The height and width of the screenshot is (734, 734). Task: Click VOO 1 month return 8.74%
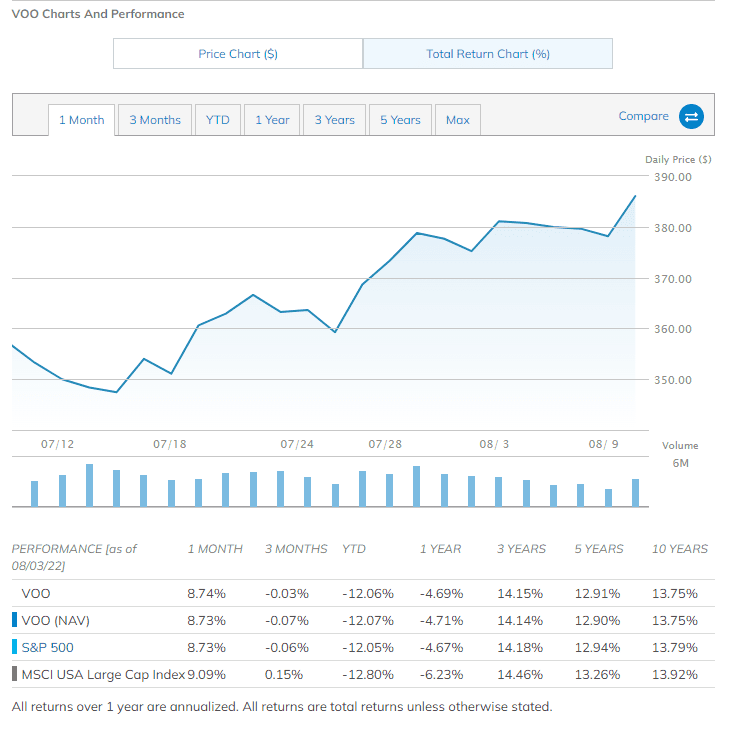tap(206, 594)
